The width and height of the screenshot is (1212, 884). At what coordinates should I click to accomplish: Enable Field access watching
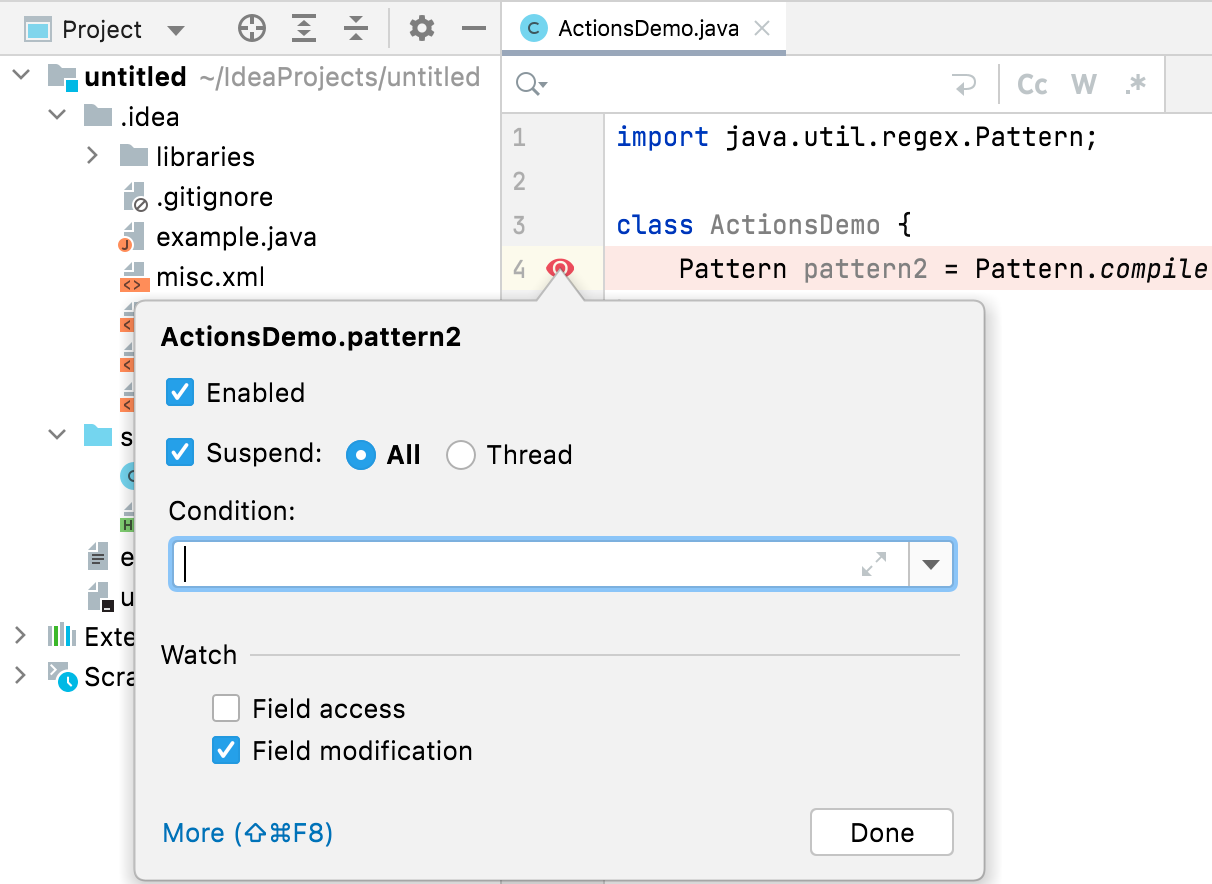[226, 708]
